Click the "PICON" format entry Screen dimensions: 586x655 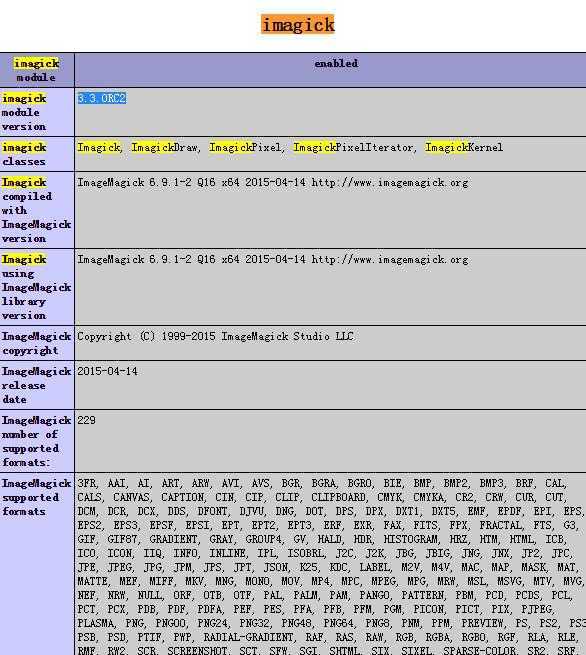click(x=428, y=609)
